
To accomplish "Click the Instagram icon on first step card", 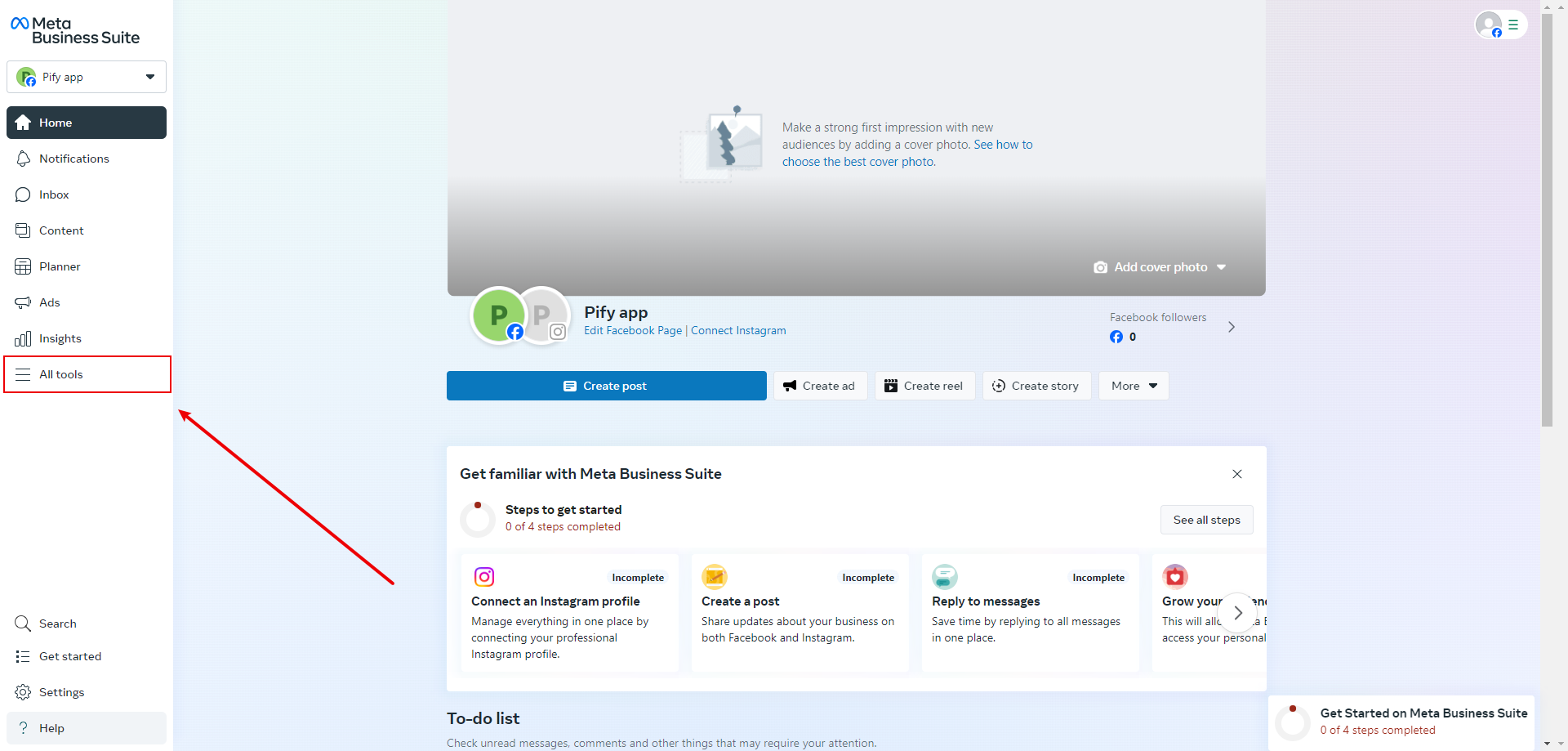I will click(484, 577).
